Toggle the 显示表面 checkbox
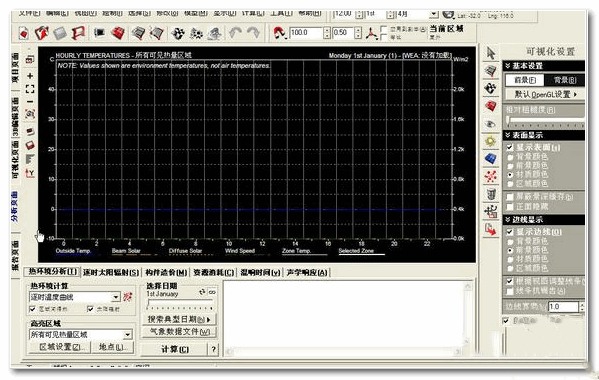This screenshot has width=599, height=380. pos(510,147)
